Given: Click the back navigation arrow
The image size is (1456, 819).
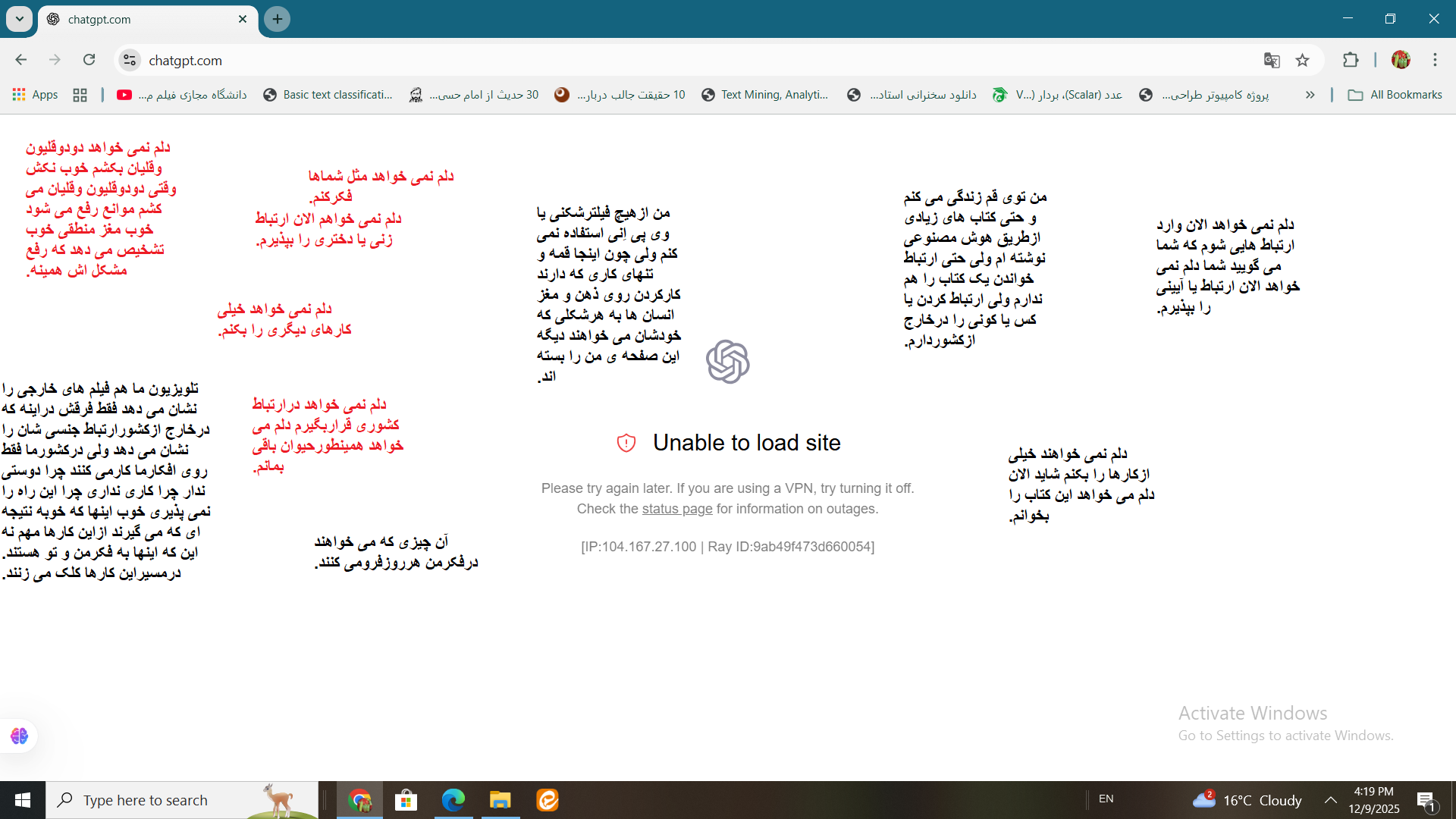Looking at the screenshot, I should coord(21,60).
